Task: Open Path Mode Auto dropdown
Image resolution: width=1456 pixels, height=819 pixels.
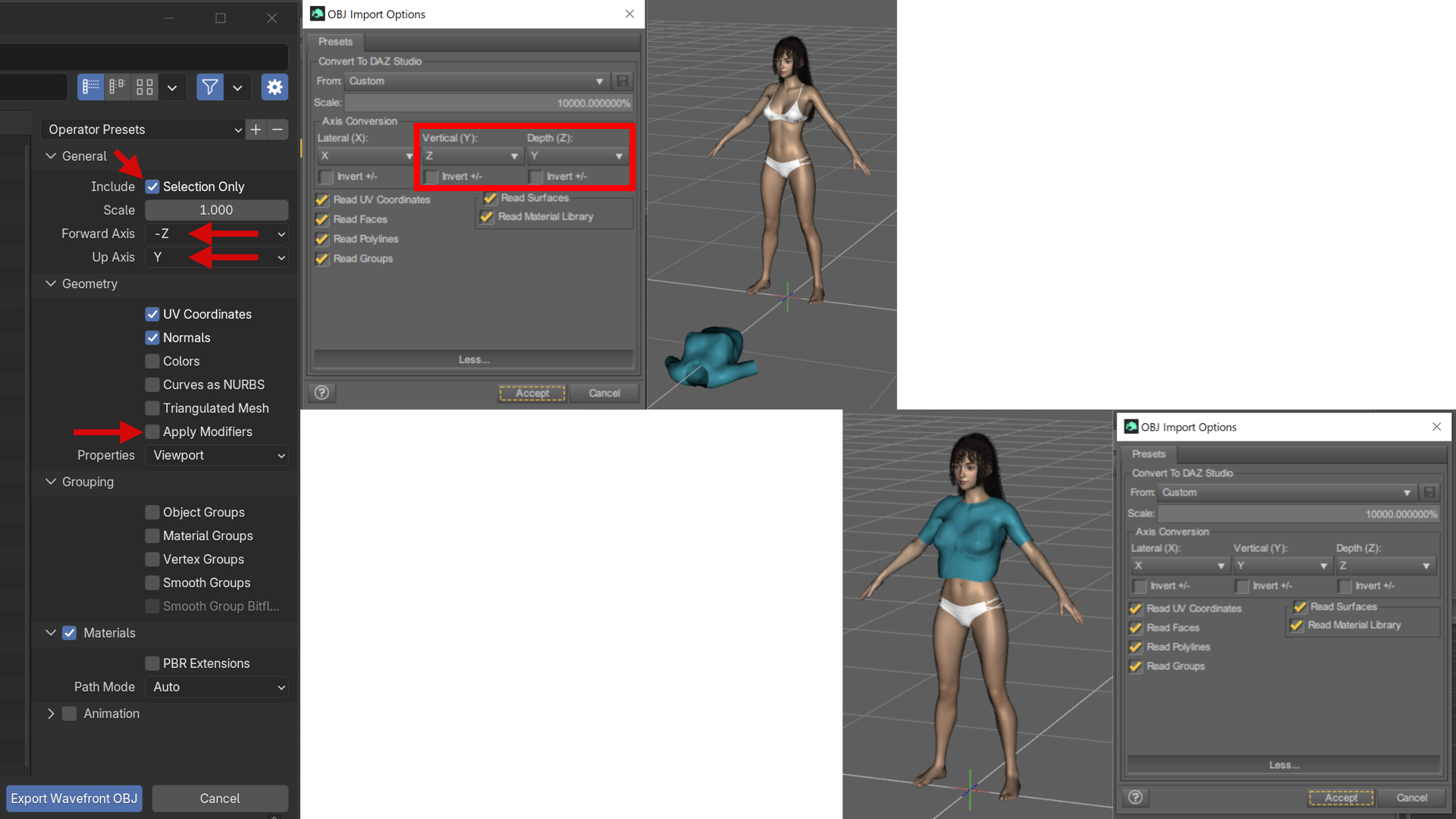Action: point(217,687)
